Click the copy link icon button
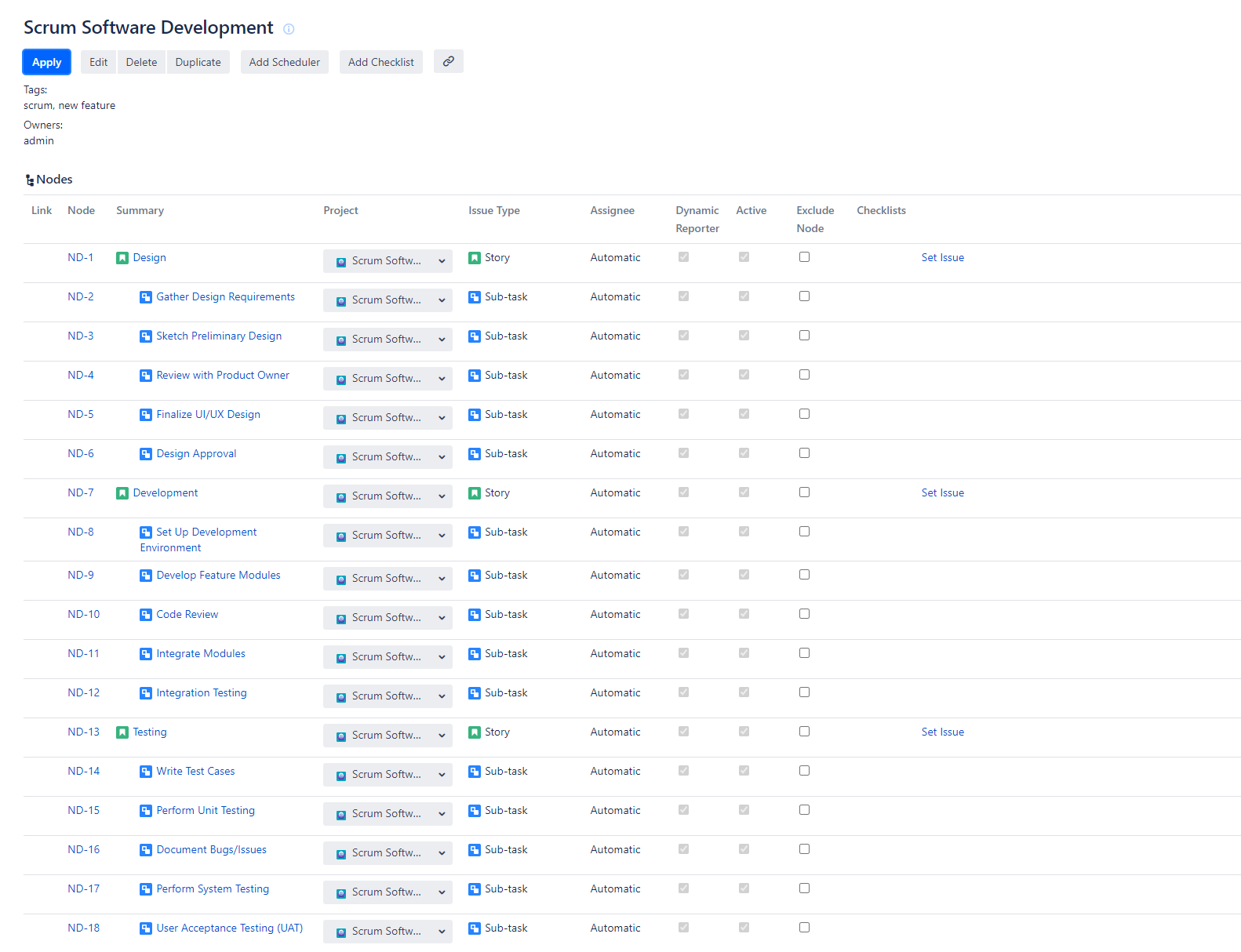1241x952 pixels. (x=448, y=61)
